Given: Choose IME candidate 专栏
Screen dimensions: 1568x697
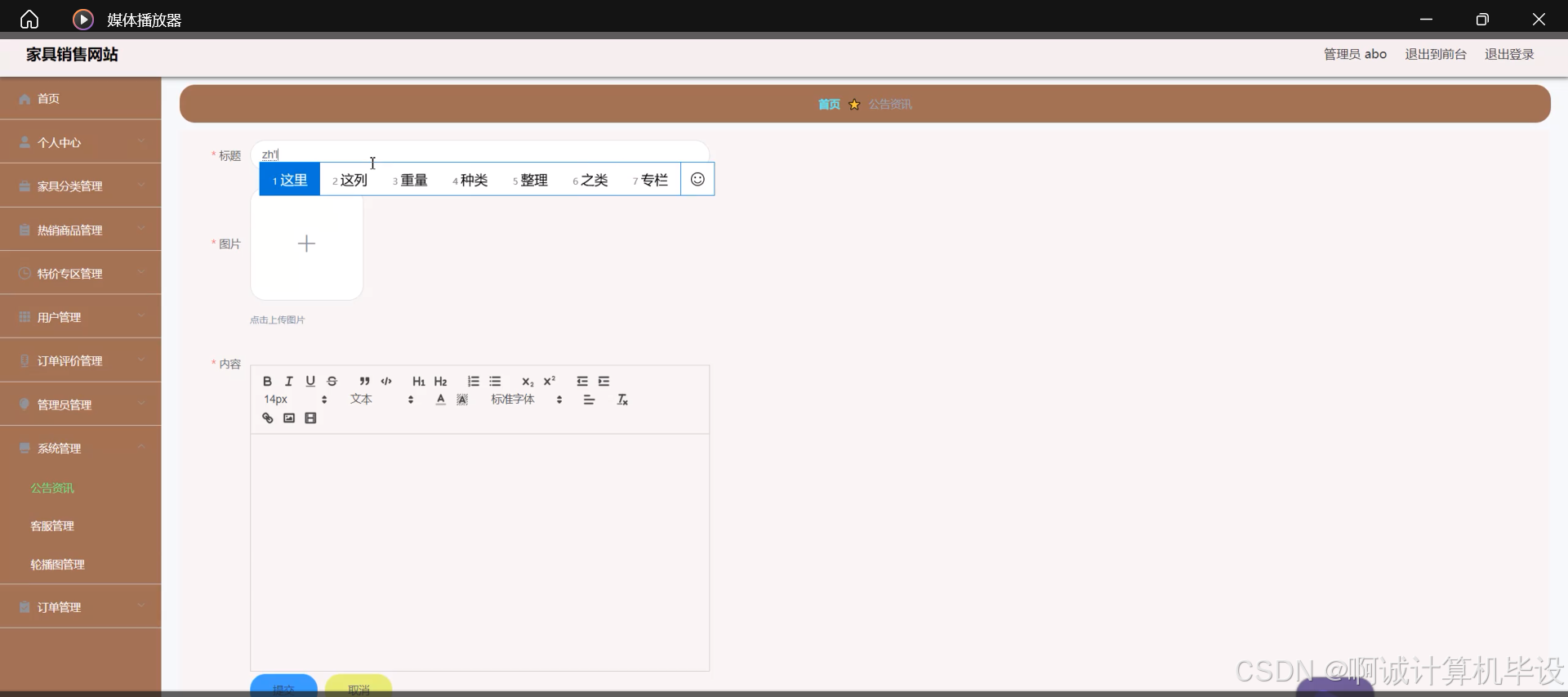Looking at the screenshot, I should [x=650, y=180].
